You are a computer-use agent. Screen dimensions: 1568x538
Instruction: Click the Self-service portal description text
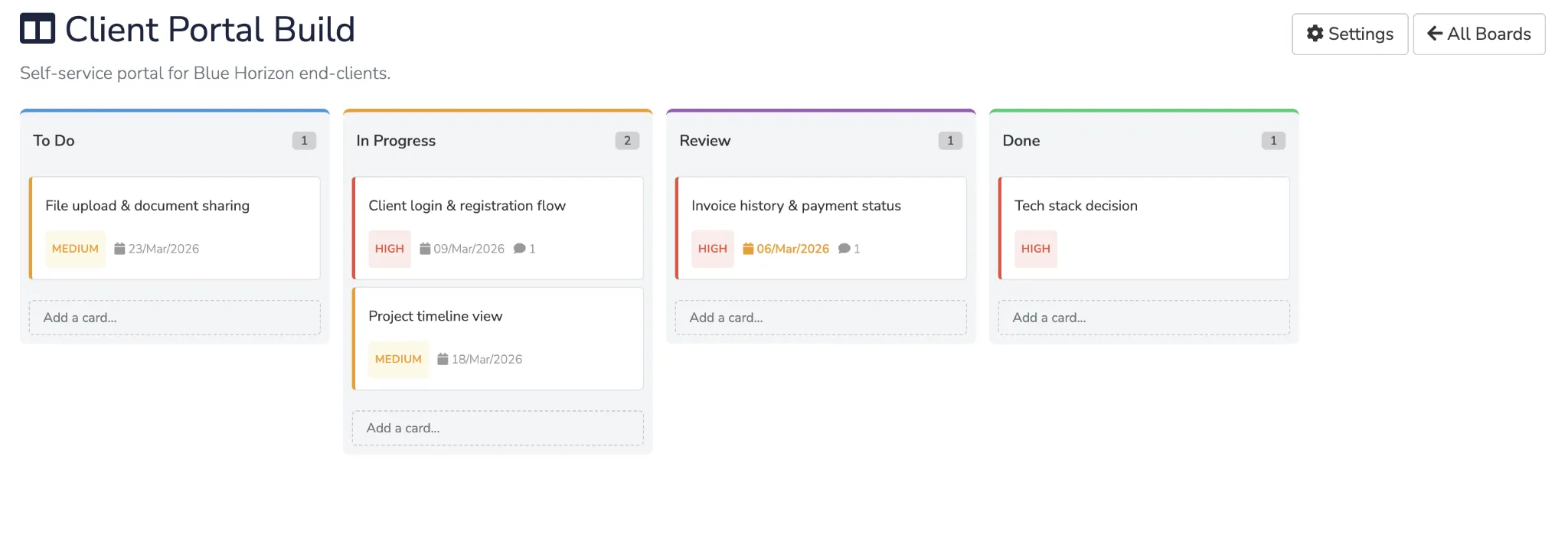(205, 73)
